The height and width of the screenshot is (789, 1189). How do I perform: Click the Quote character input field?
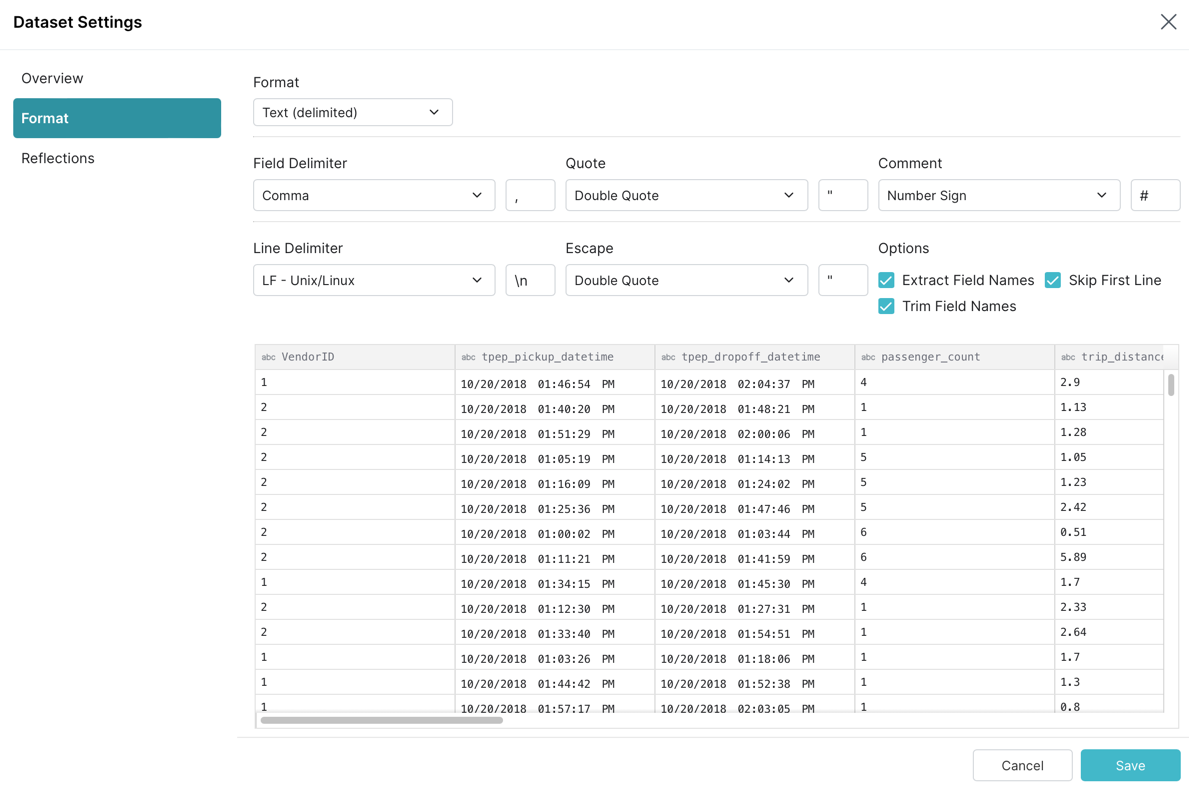click(x=842, y=195)
